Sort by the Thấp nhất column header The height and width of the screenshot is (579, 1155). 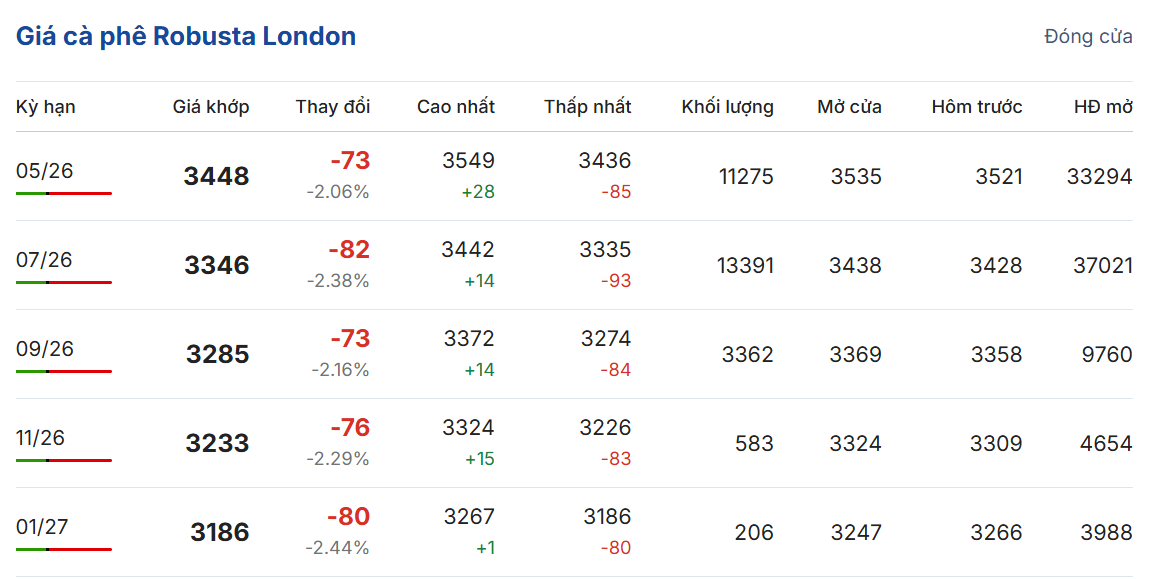coord(588,107)
